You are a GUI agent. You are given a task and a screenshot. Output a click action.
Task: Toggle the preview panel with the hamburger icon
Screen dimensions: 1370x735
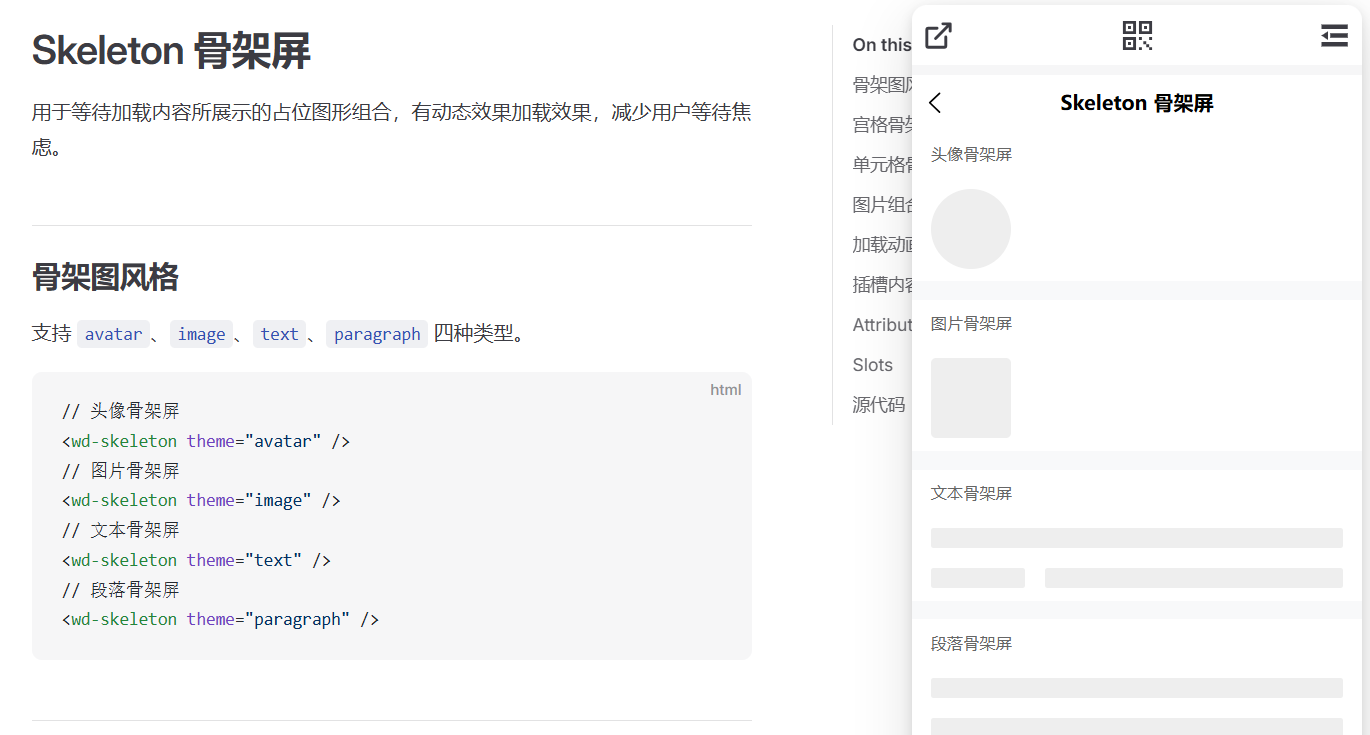coord(1334,35)
